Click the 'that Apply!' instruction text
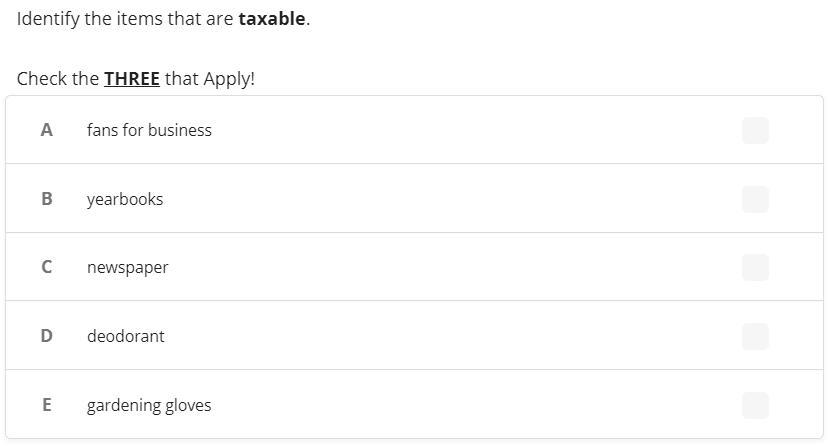 click(210, 79)
